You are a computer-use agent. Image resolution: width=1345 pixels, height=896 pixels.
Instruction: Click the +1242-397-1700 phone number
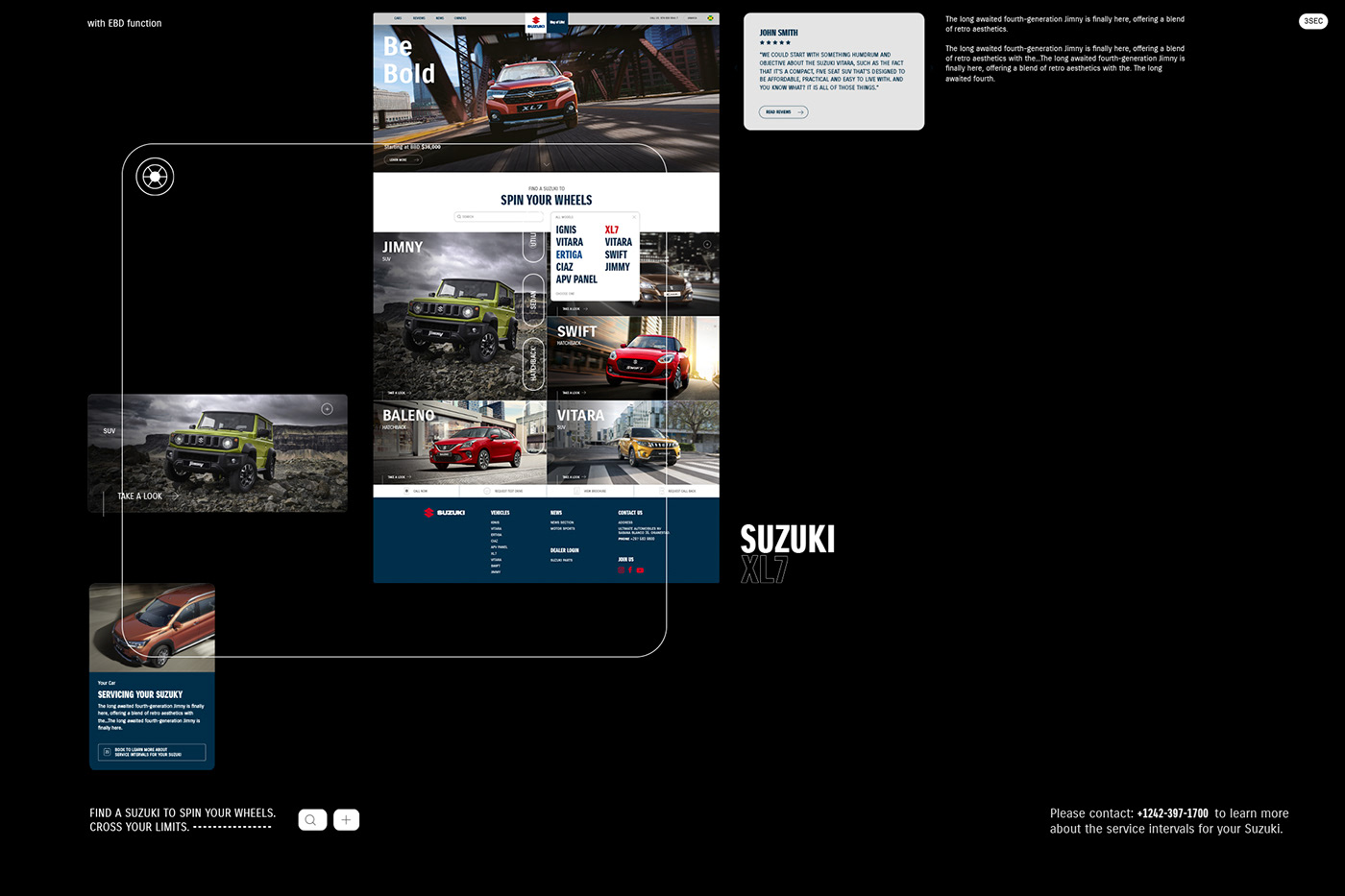(1172, 813)
